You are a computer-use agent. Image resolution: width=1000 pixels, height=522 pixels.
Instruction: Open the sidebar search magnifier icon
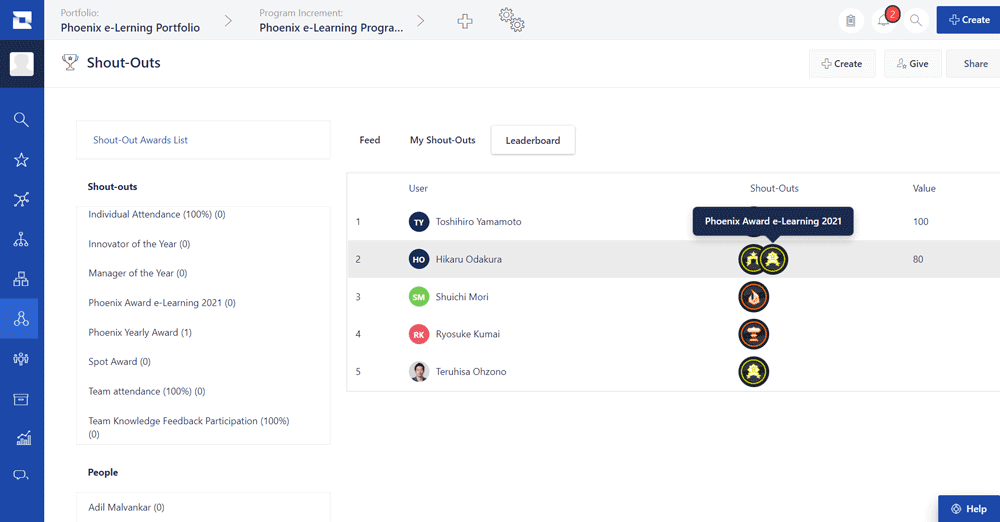point(21,119)
